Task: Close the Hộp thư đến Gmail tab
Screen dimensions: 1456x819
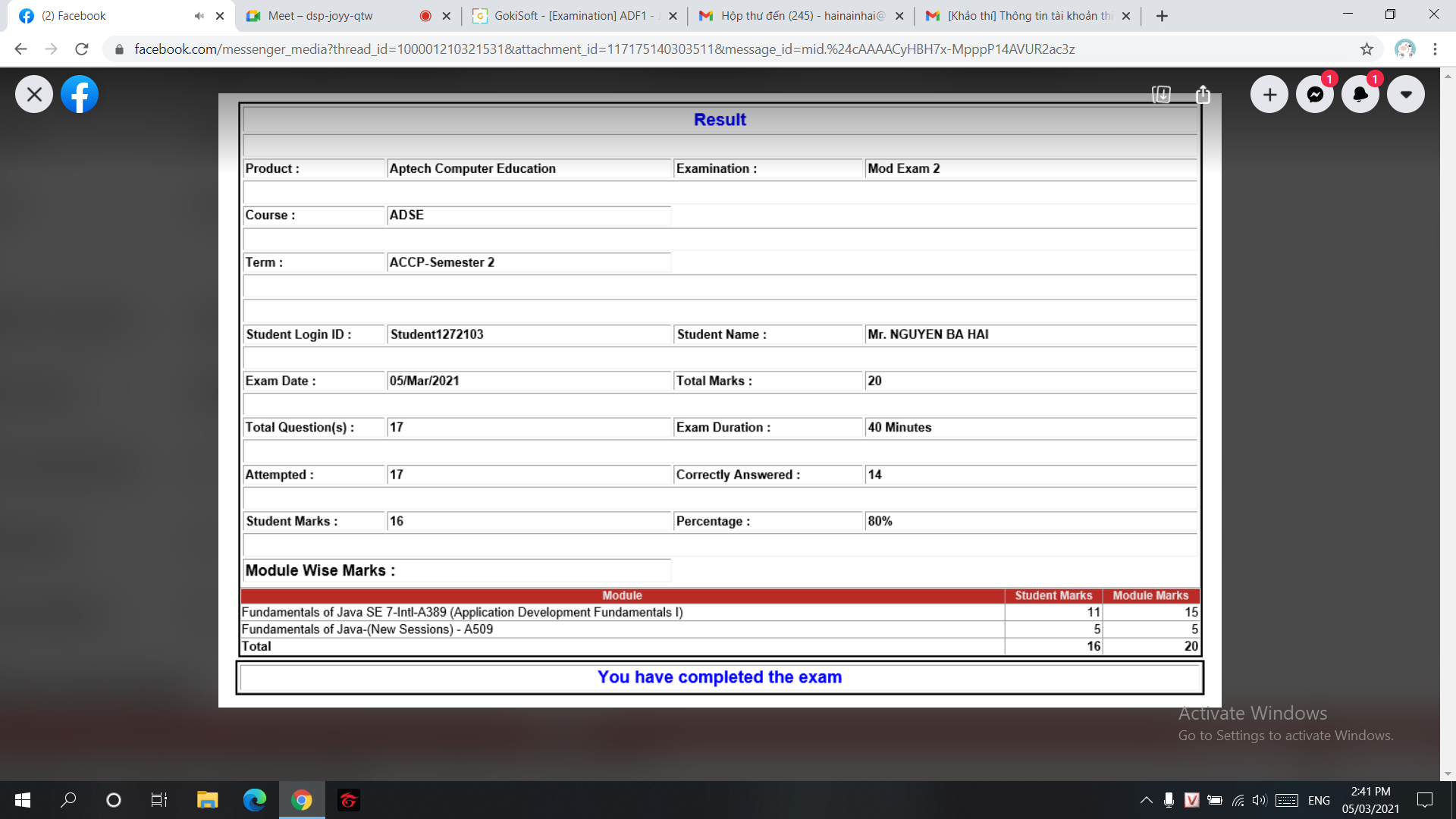Action: (x=899, y=16)
